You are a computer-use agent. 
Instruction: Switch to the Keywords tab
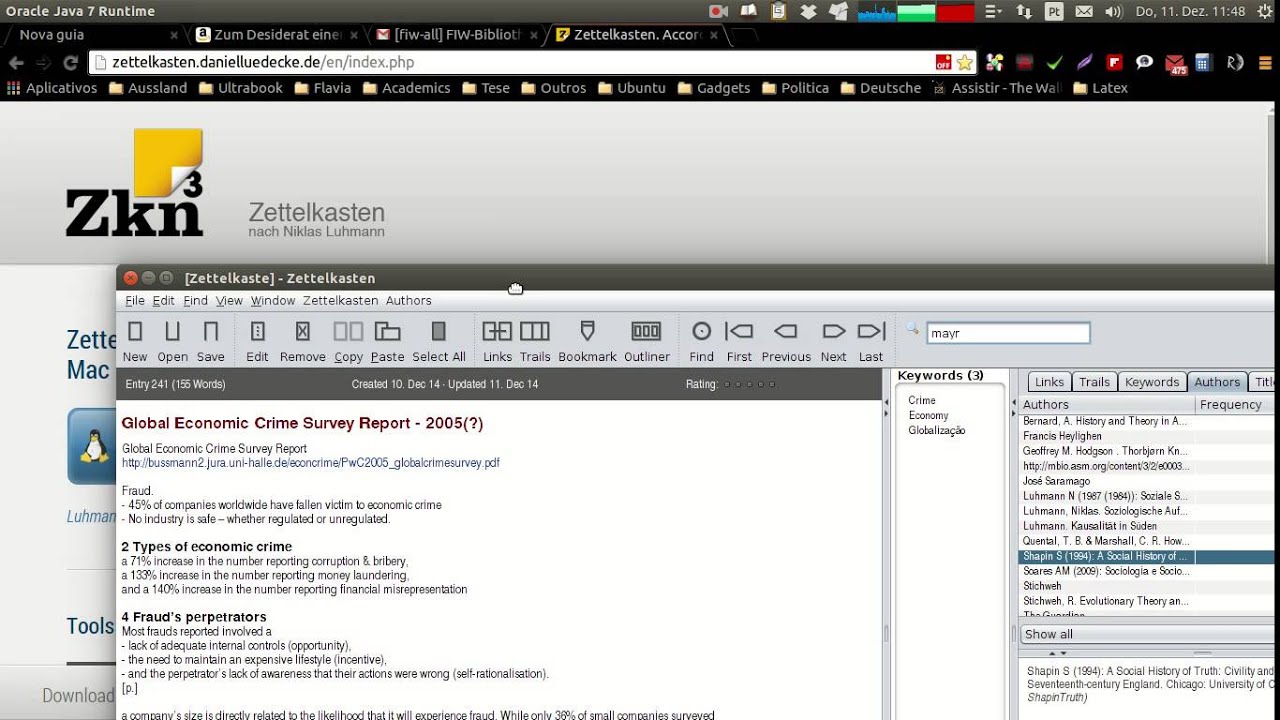coord(1152,382)
